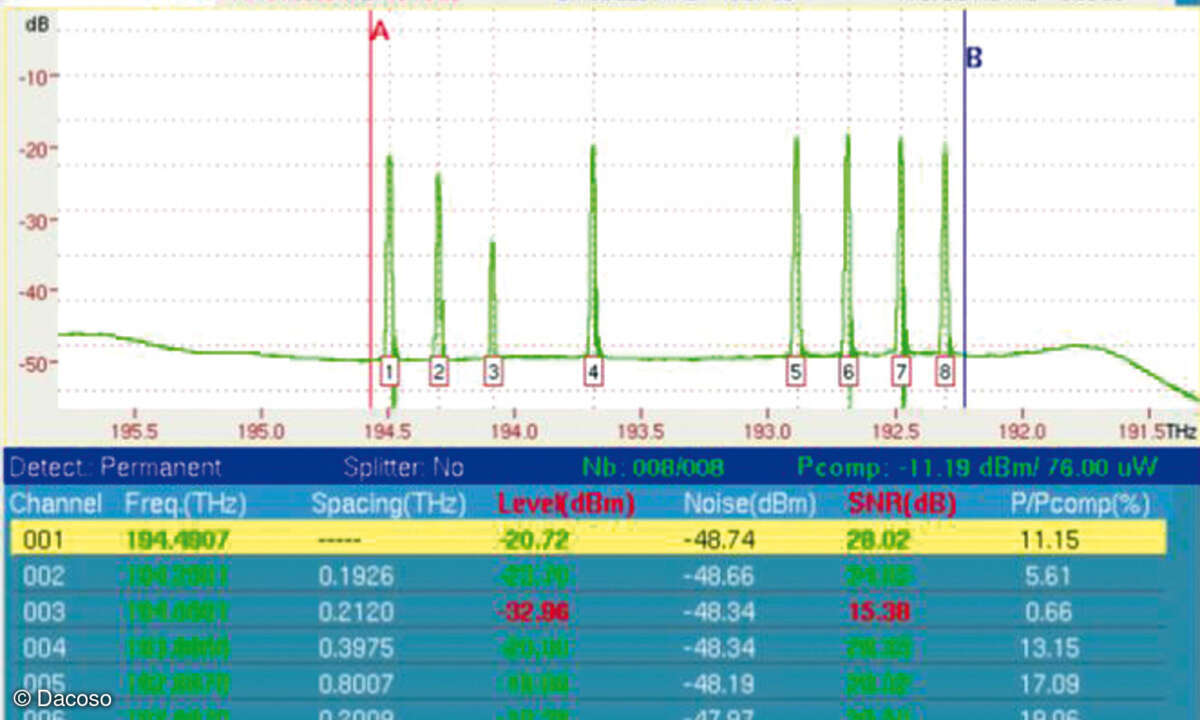
Task: Click the -50 dB axis label
Action: click(32, 362)
